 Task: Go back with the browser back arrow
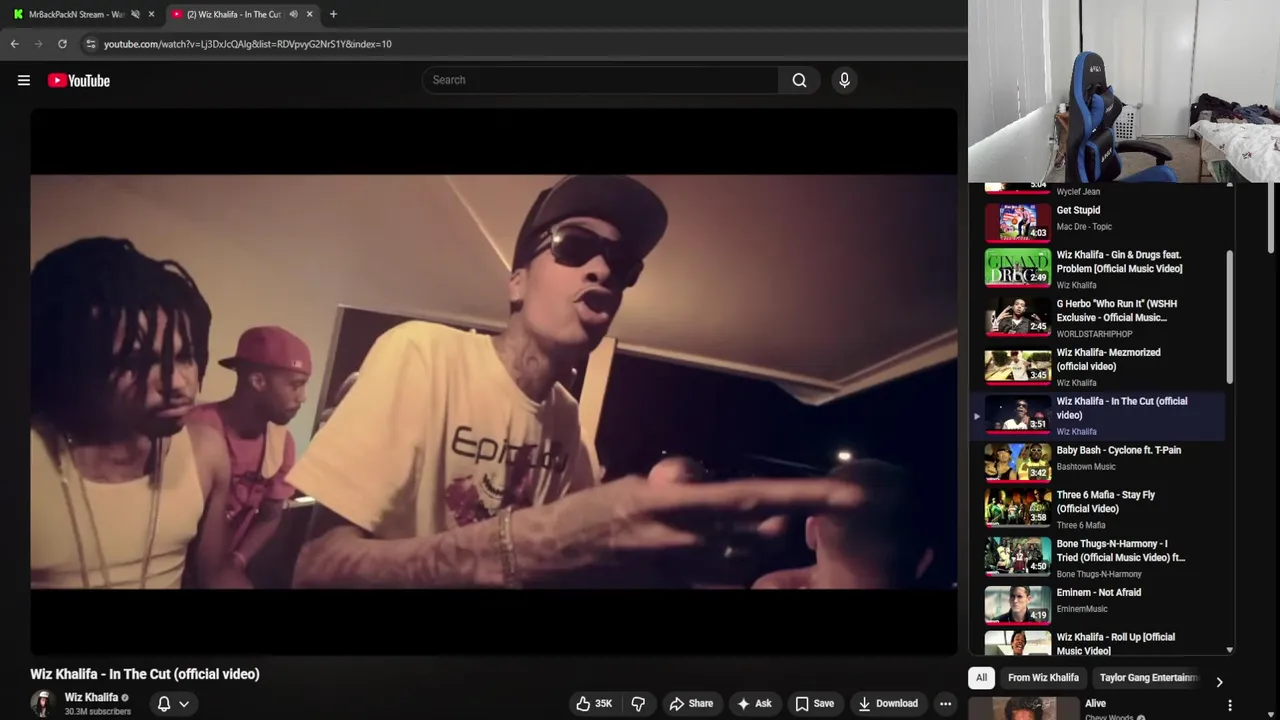(x=14, y=44)
